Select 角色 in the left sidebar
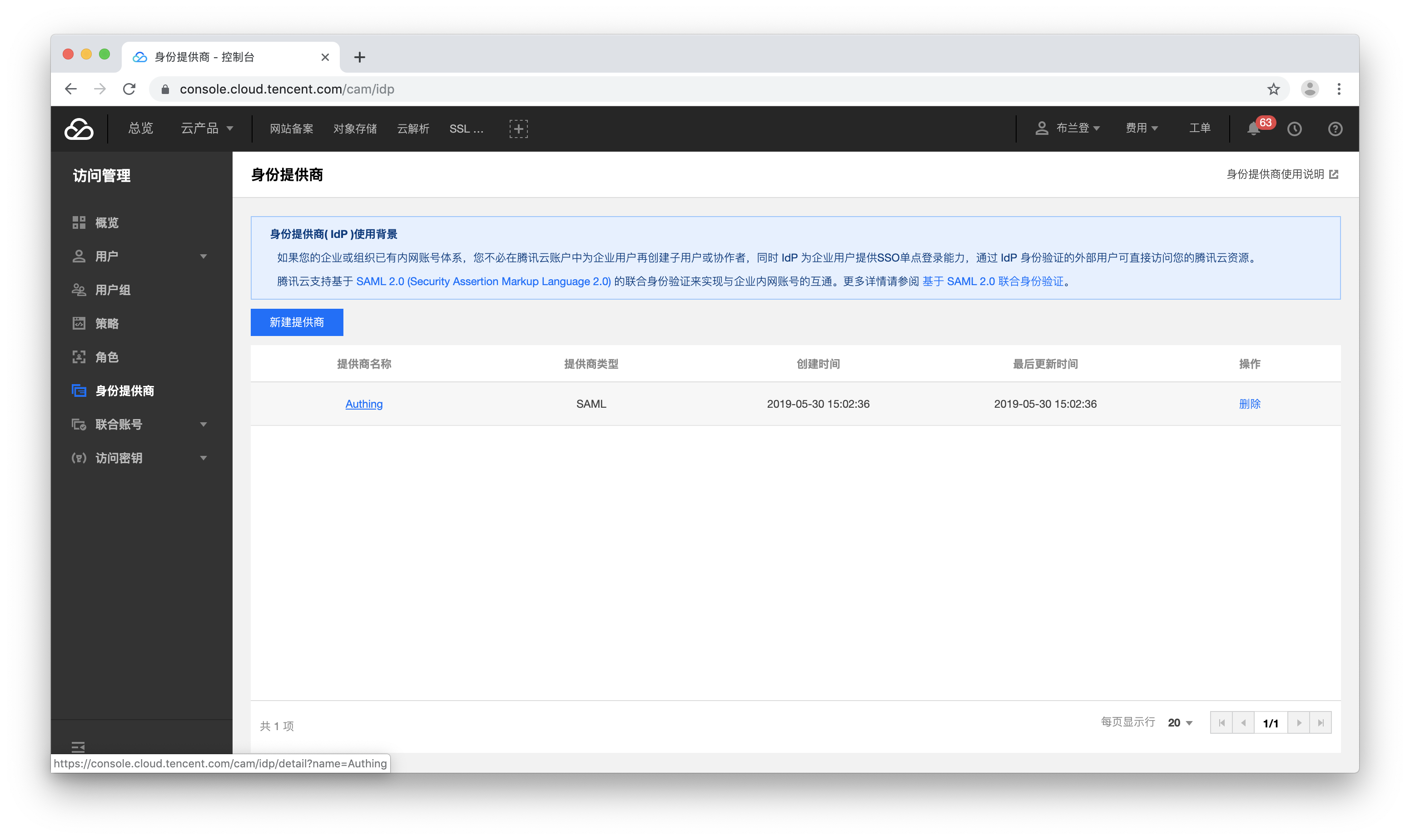Screen dimensions: 1410x840 coord(106,357)
